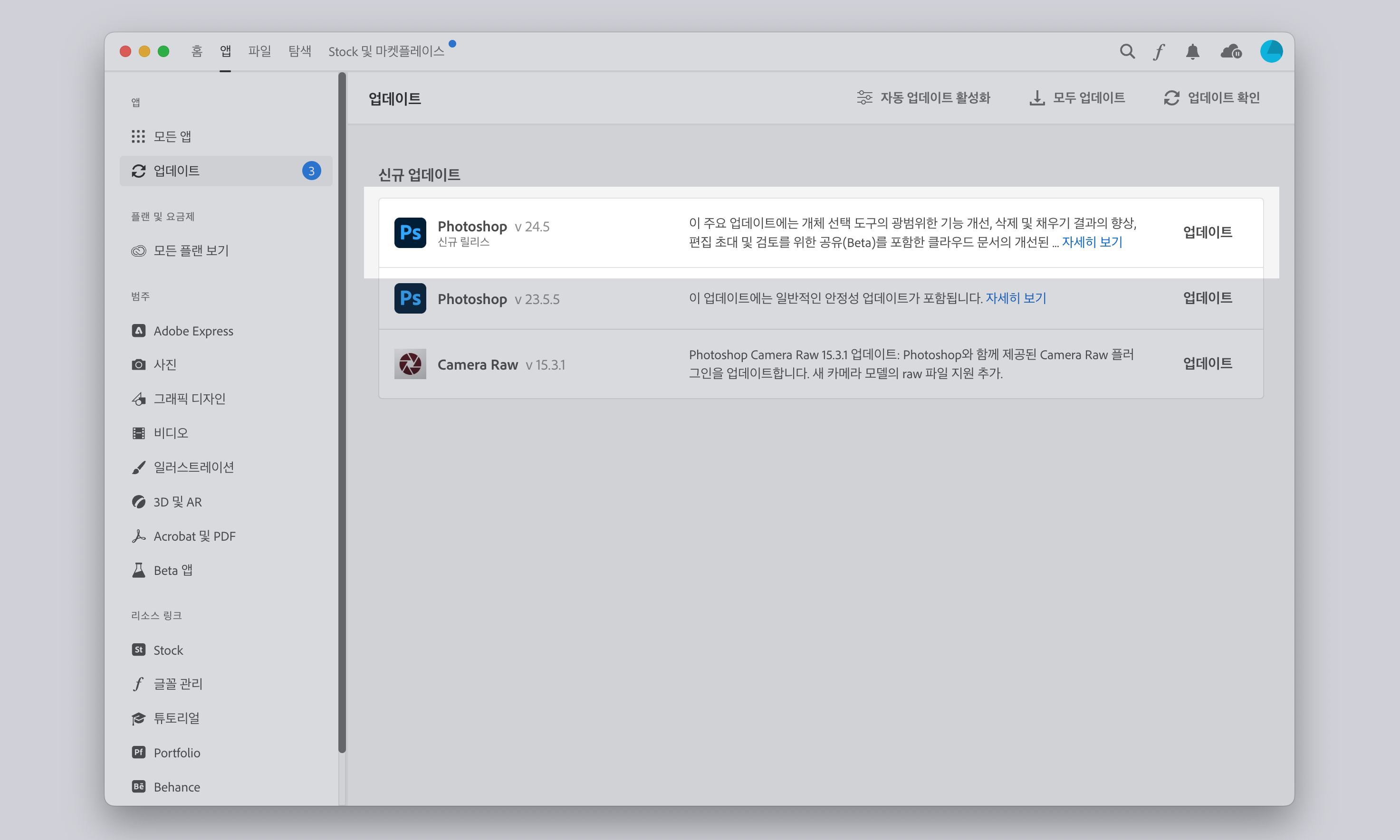Open the search magnifier icon
1400x840 pixels.
[1127, 51]
